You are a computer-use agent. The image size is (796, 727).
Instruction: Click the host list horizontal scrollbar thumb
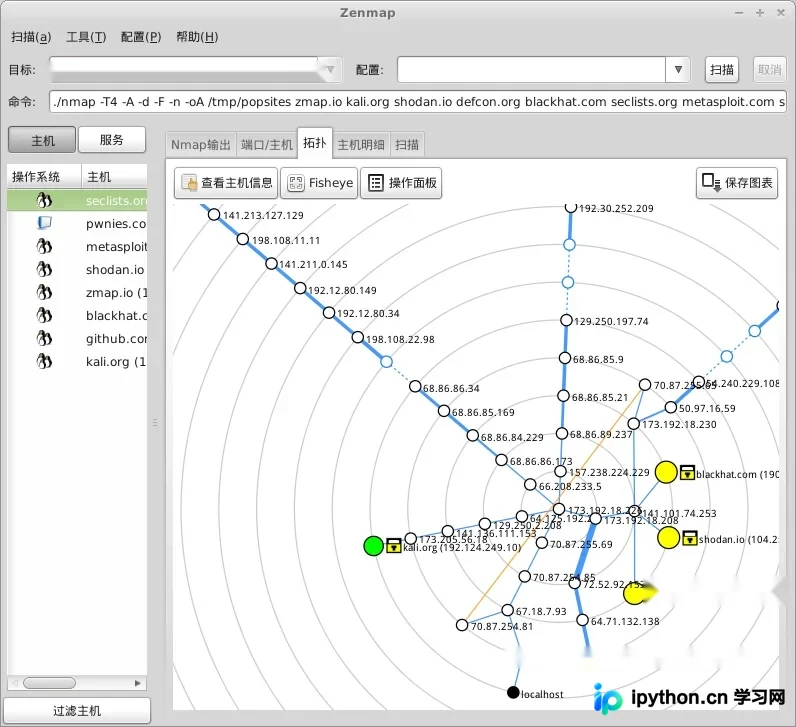point(49,683)
